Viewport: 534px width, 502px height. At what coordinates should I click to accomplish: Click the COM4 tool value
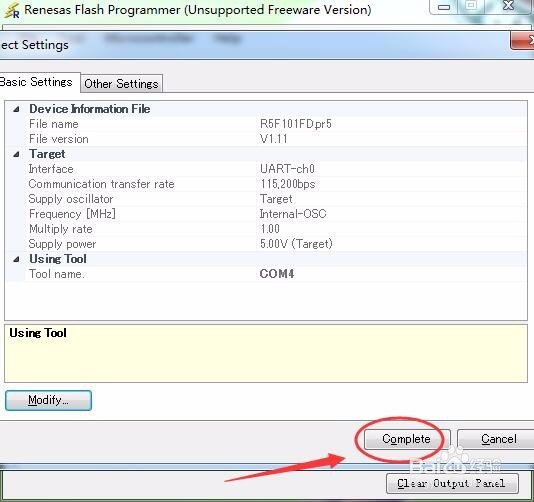point(277,274)
